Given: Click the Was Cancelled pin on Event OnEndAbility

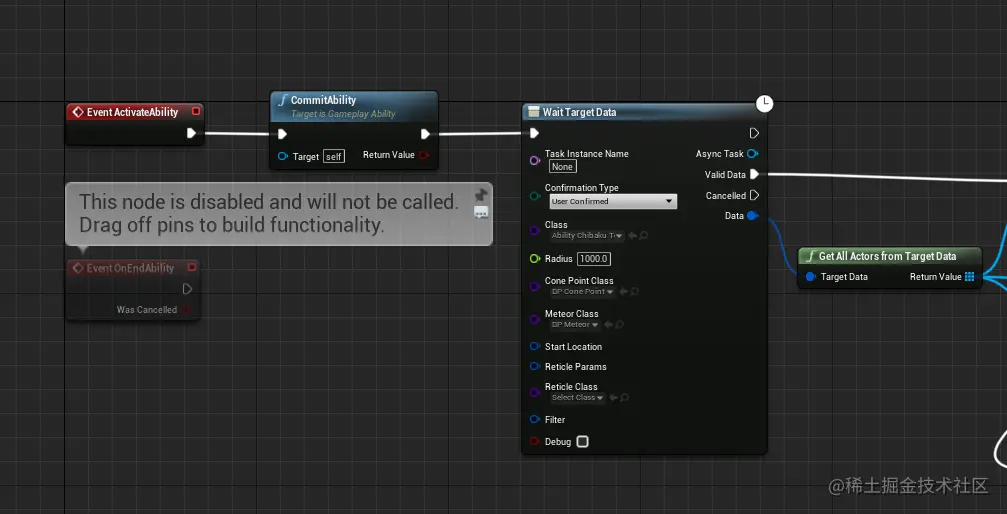Looking at the screenshot, I should tap(186, 310).
